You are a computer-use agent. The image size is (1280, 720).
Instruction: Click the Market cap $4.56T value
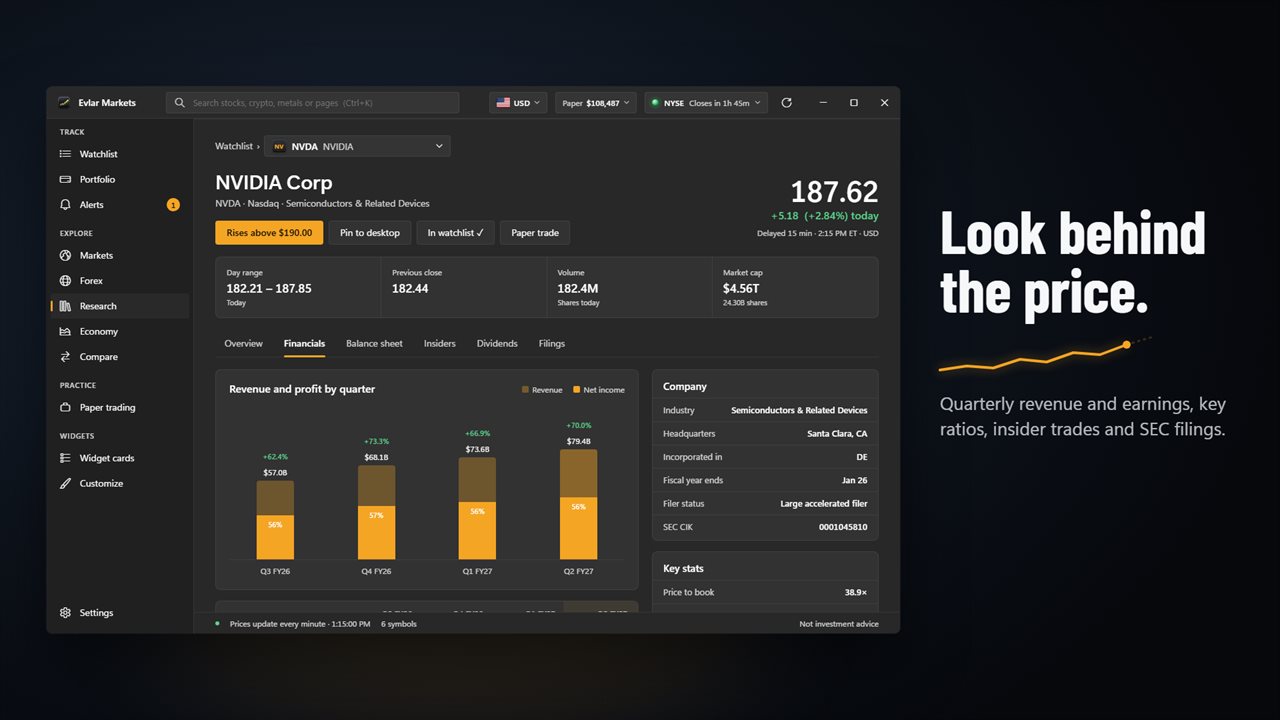tap(739, 288)
